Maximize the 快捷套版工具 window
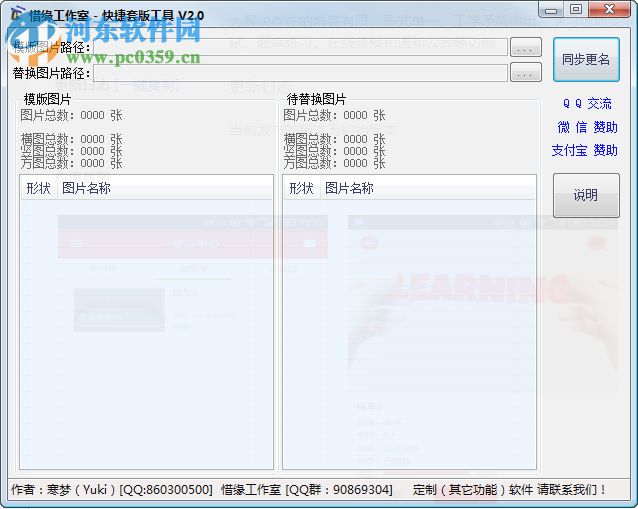The width and height of the screenshot is (638, 509). pos(576,9)
